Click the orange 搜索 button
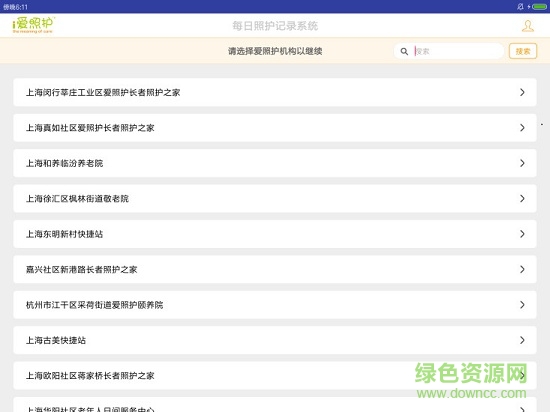 pos(523,51)
